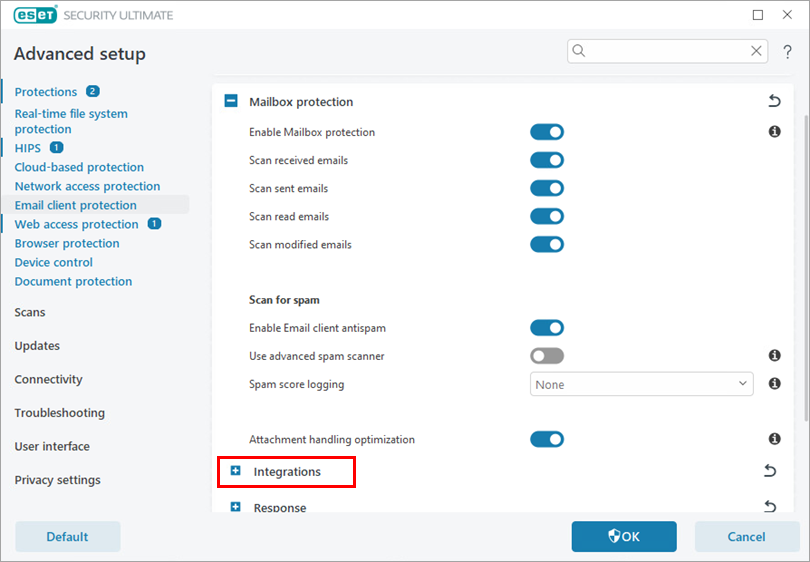Disable Scan received emails toggle

[x=547, y=160]
